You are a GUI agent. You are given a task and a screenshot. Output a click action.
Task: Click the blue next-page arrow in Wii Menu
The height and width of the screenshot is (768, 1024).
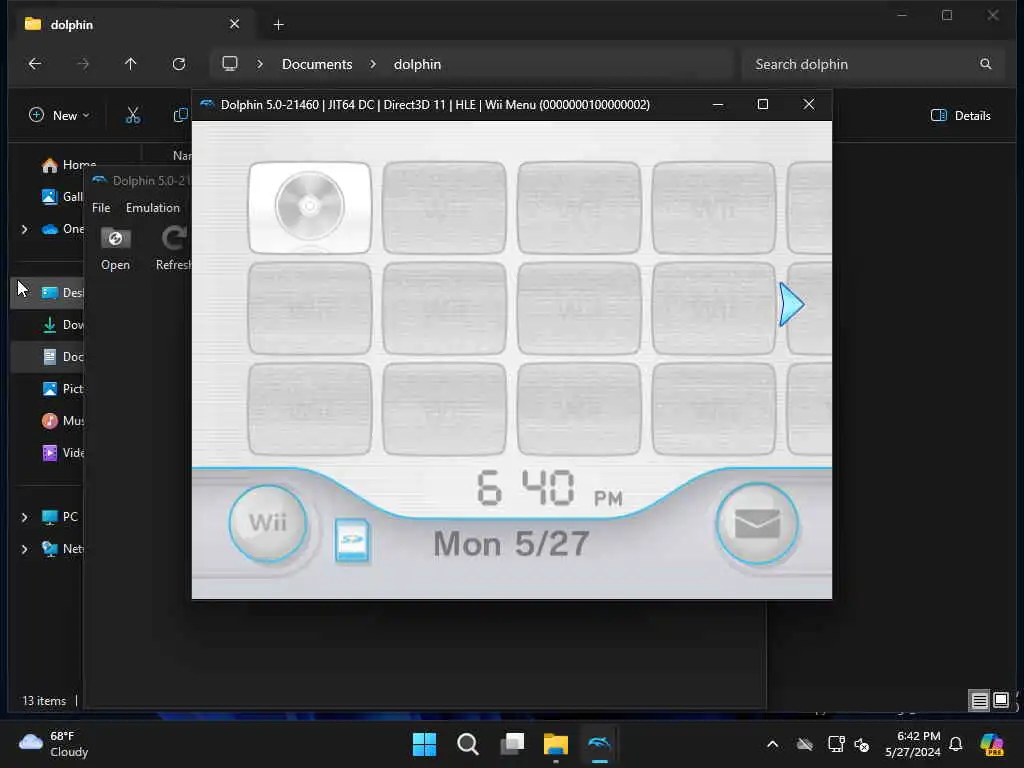(792, 304)
